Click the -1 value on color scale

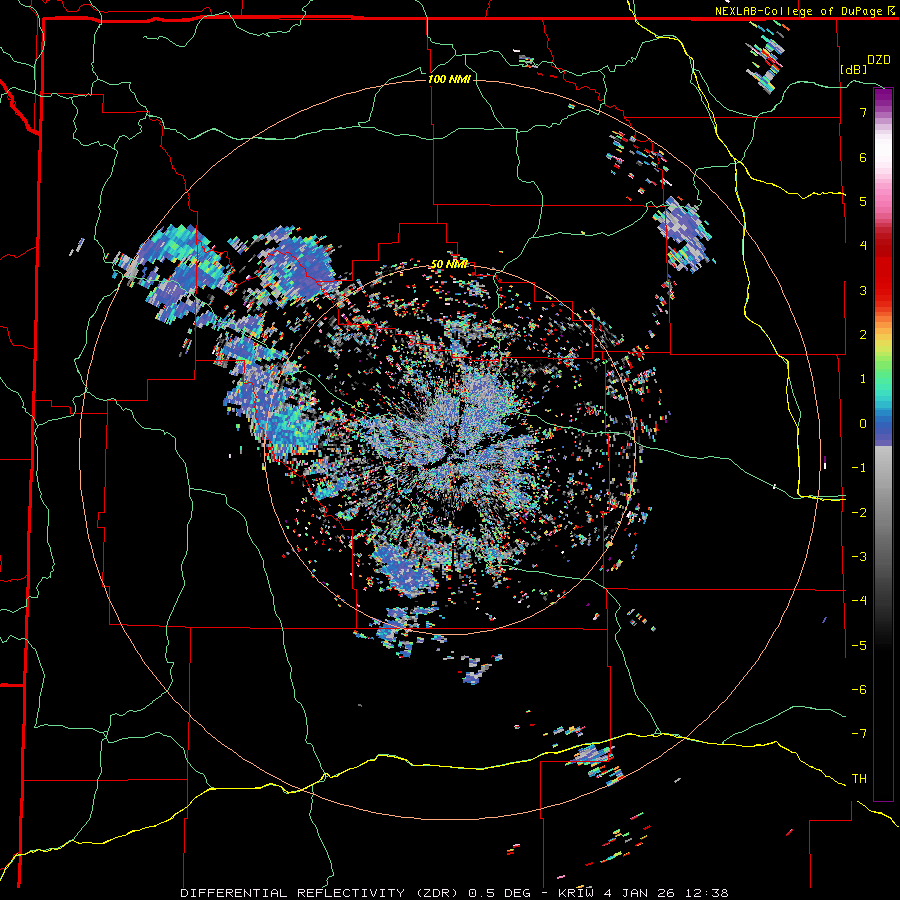(x=859, y=468)
